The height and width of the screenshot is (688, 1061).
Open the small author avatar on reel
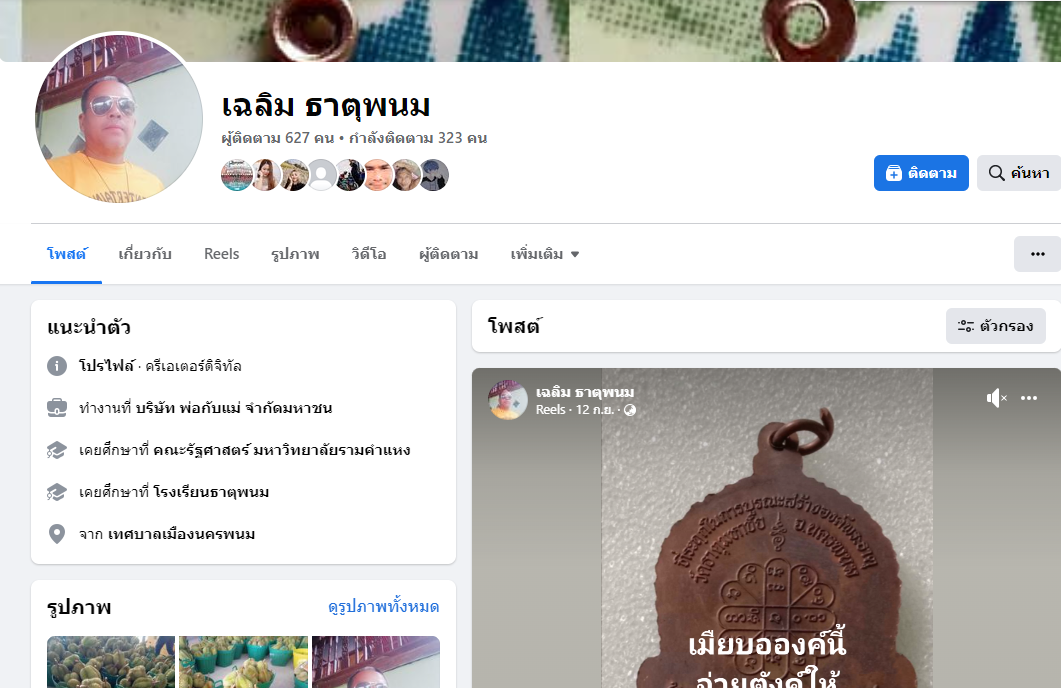507,400
